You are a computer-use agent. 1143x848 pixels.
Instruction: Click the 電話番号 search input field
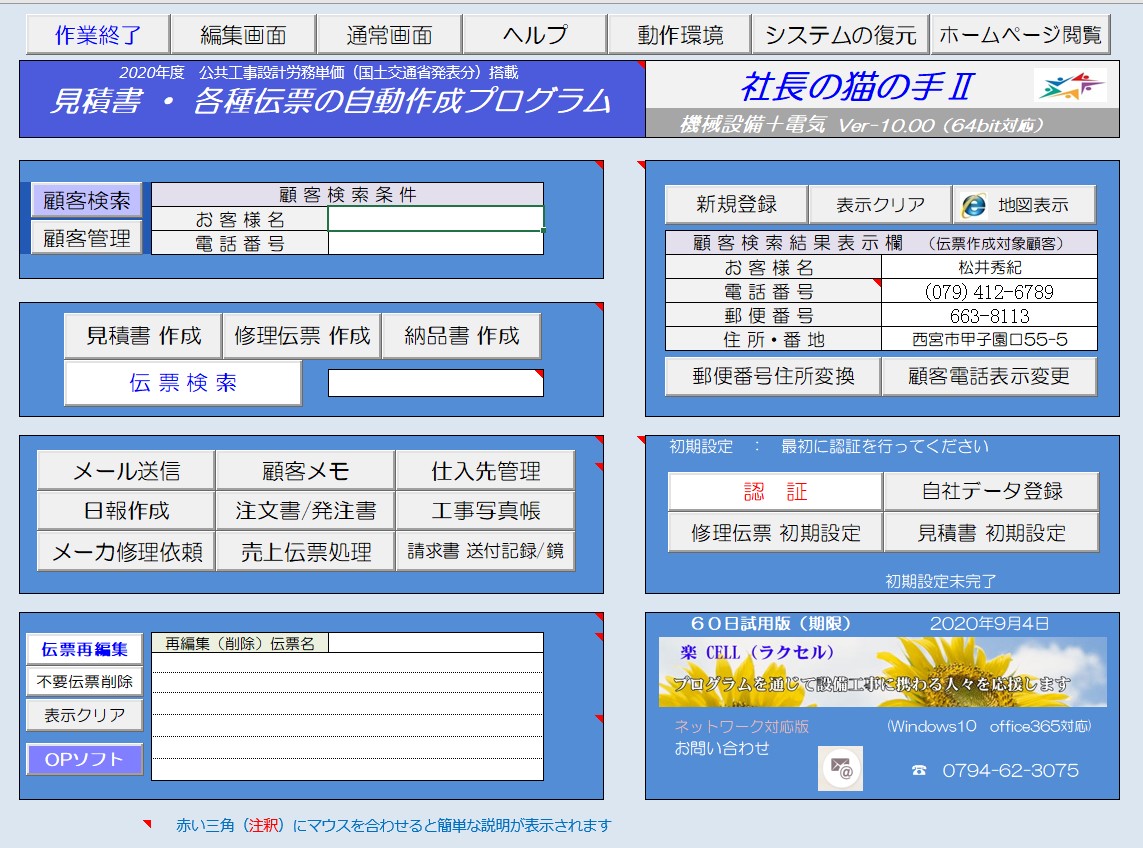pos(436,243)
